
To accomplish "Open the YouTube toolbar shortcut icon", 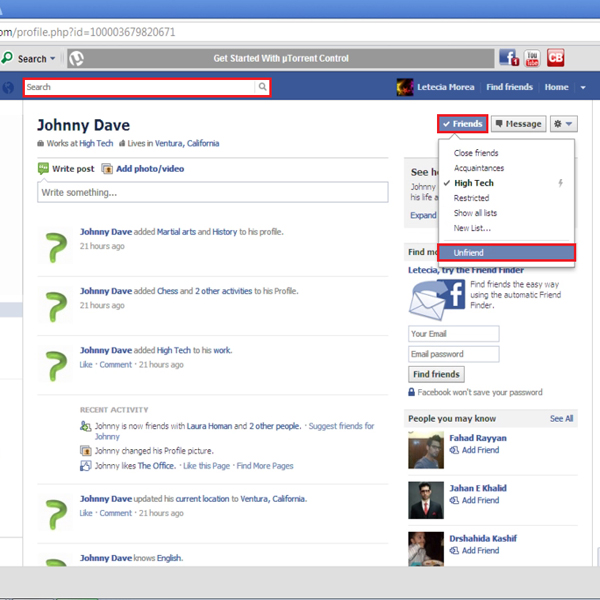I will coord(532,58).
